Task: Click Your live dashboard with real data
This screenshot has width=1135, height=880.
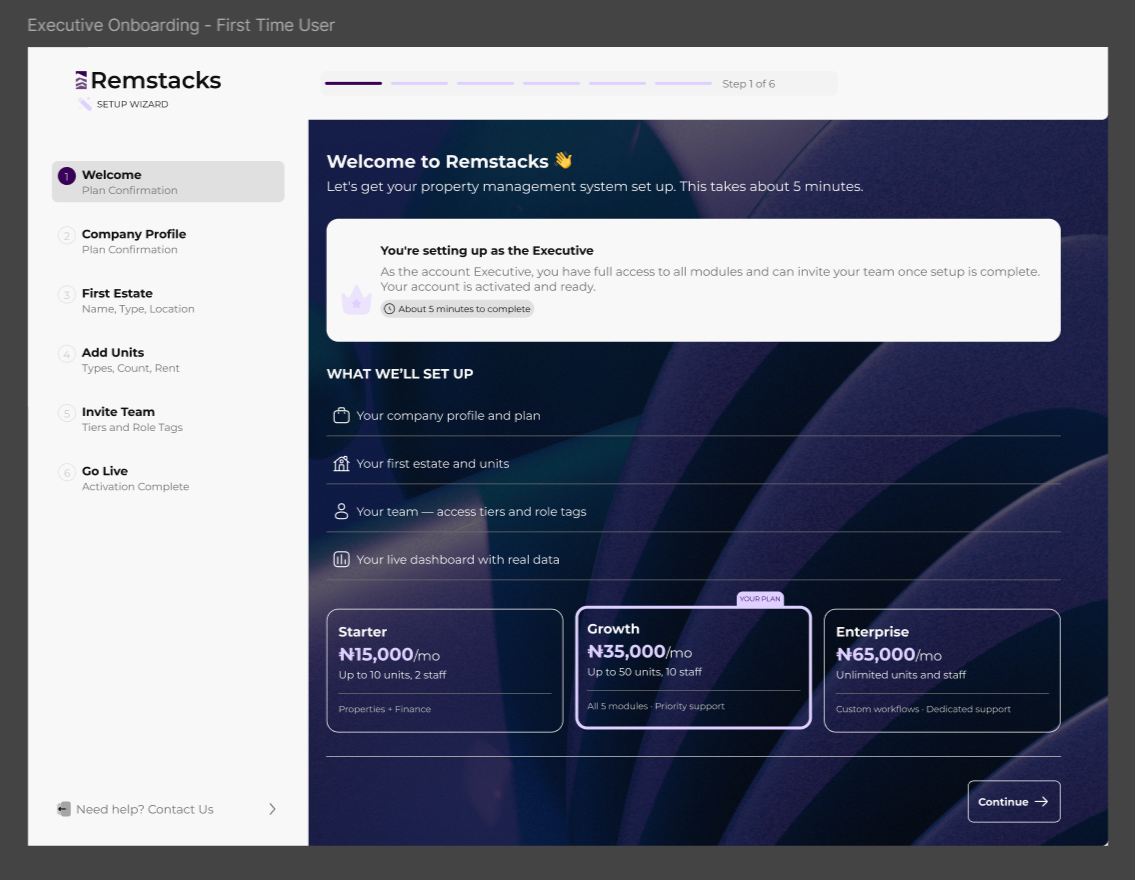Action: click(x=457, y=559)
